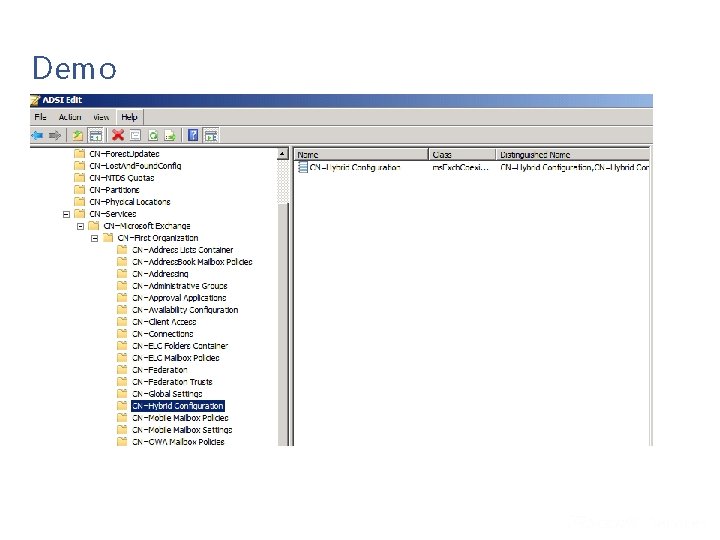Open the Properties toolbar icon
The image size is (720, 540).
click(x=135, y=135)
